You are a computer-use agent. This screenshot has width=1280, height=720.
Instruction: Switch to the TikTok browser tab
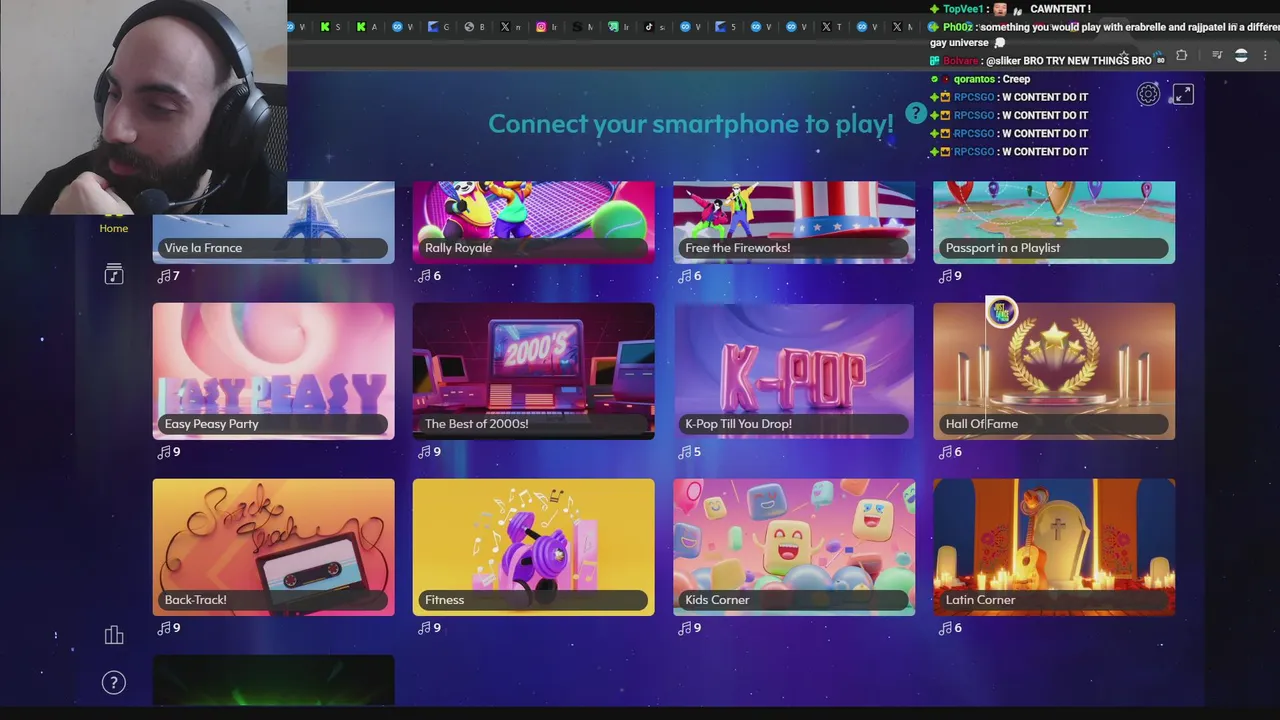(649, 27)
